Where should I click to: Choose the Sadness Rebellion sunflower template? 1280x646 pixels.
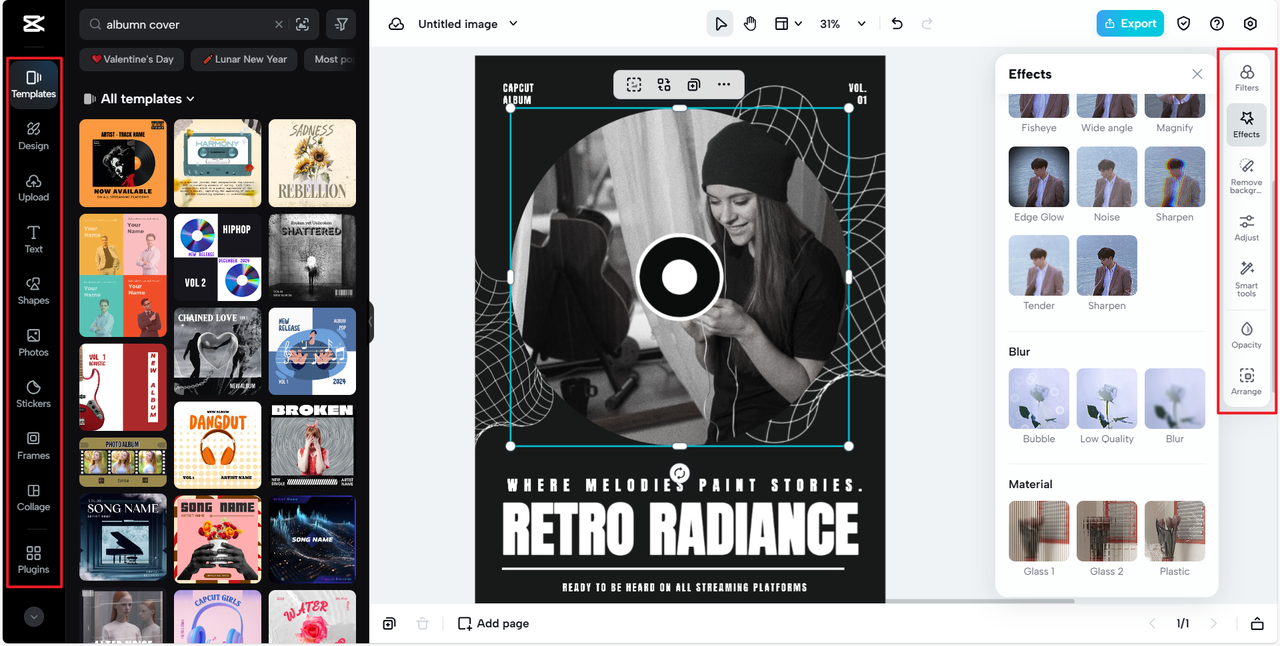tap(312, 163)
